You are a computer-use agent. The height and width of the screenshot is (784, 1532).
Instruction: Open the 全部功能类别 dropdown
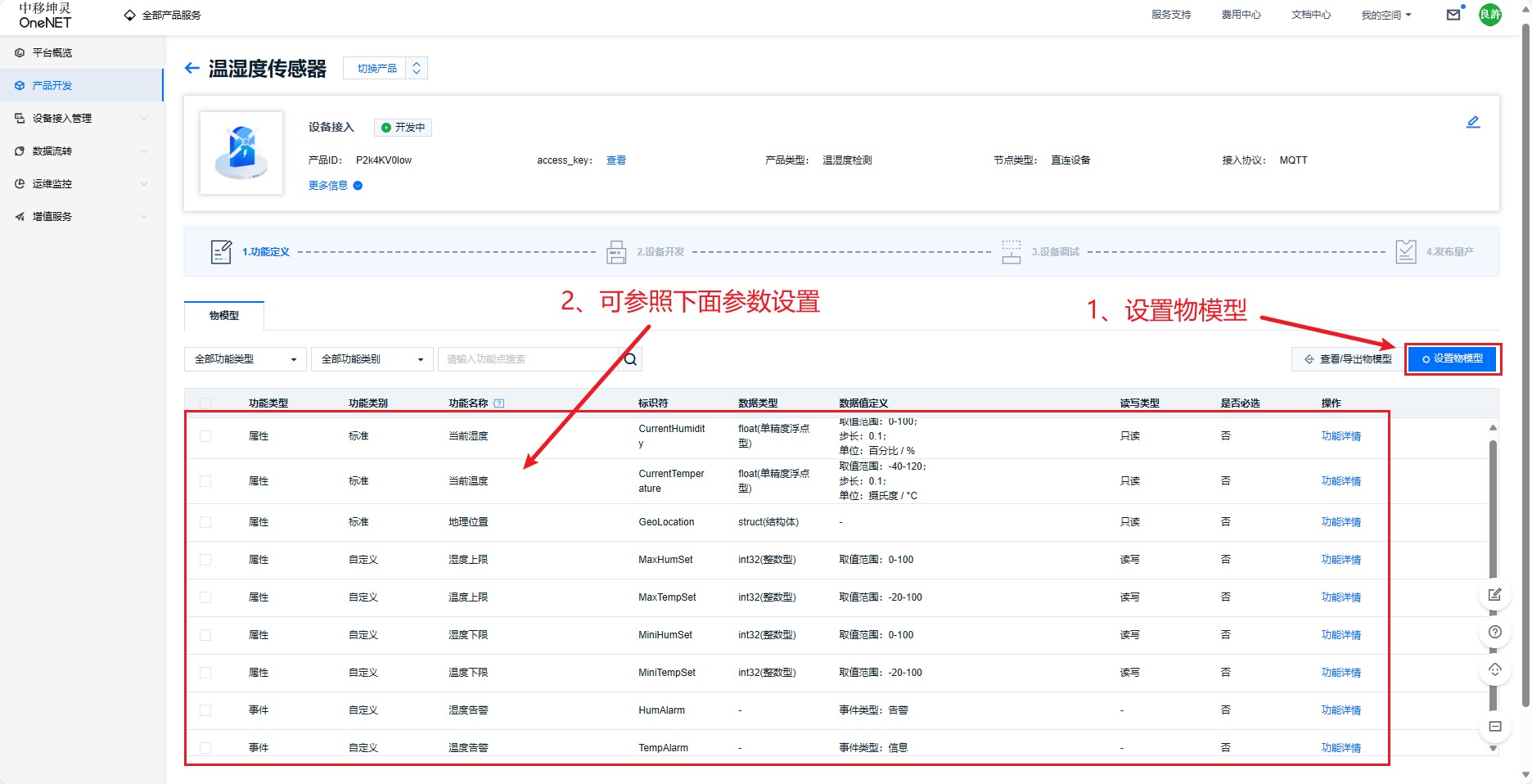372,359
